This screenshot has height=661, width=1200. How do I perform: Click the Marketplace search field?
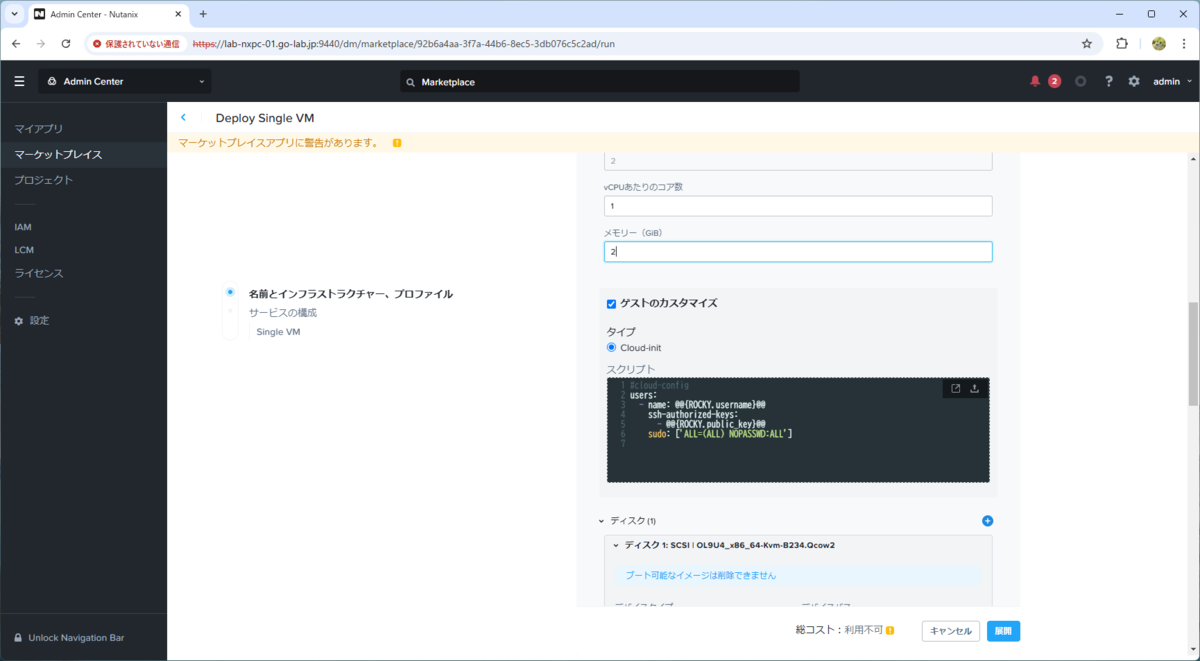click(x=600, y=81)
